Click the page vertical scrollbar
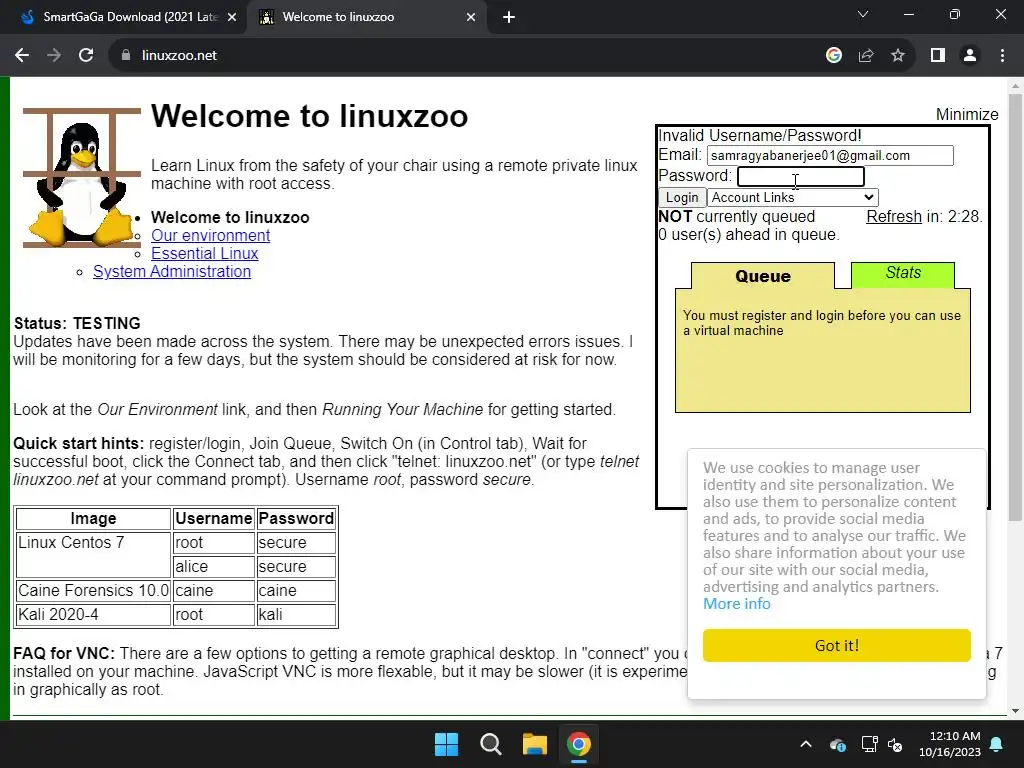Image resolution: width=1024 pixels, height=768 pixels. (1015, 307)
